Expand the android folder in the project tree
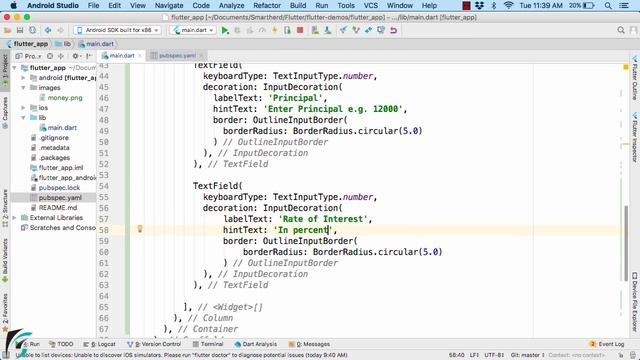The width and height of the screenshot is (640, 360). pyautogui.click(x=23, y=78)
